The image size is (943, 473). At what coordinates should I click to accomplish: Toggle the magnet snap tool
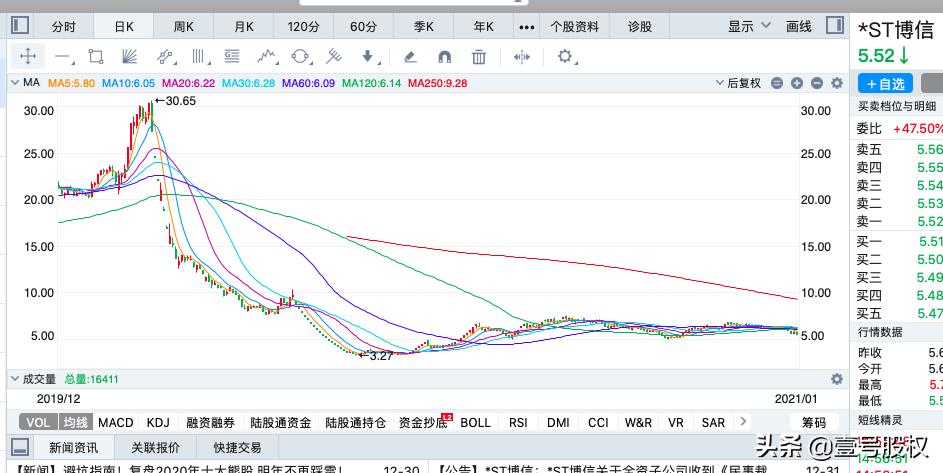tap(444, 57)
